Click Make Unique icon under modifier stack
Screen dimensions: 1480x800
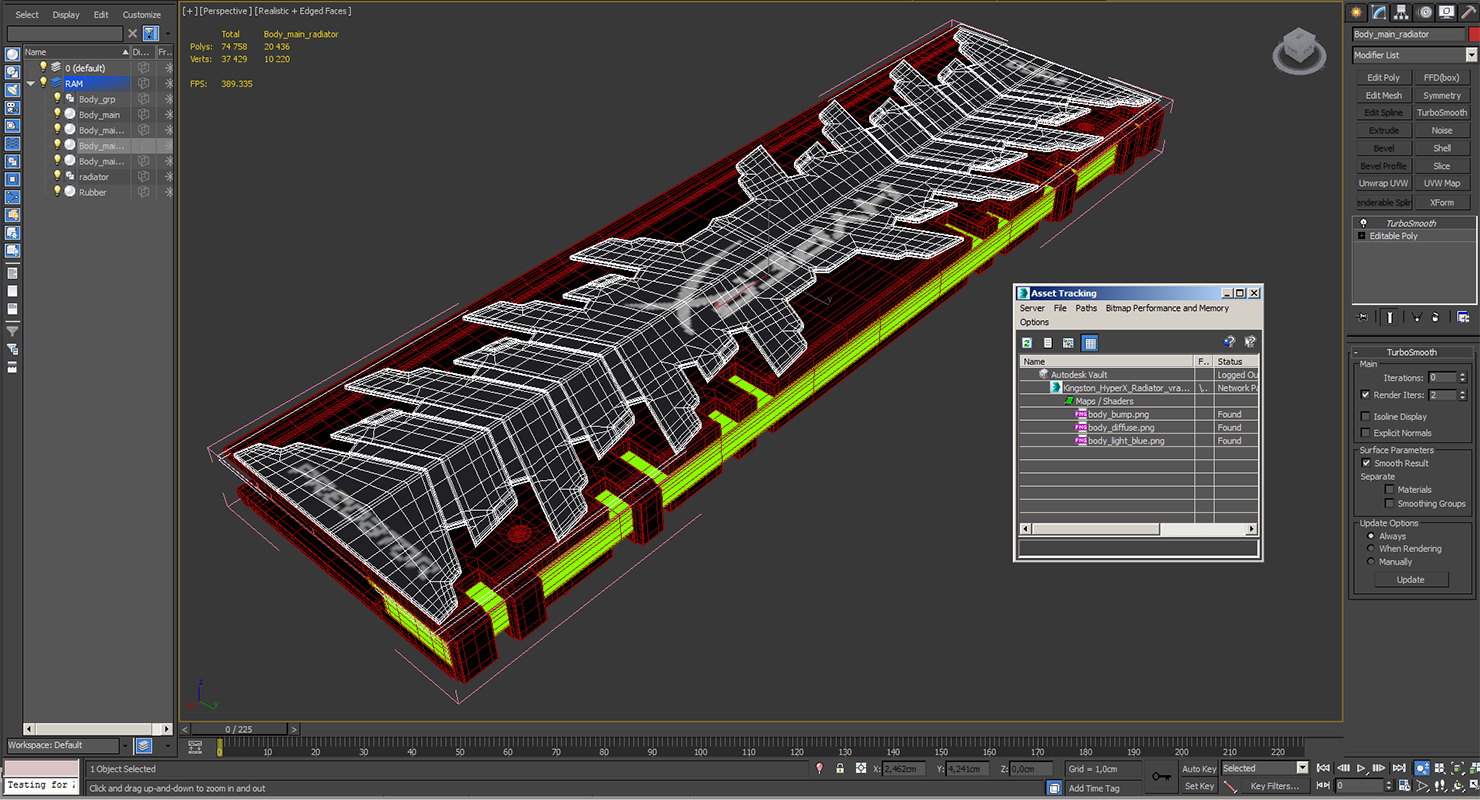tap(1416, 317)
